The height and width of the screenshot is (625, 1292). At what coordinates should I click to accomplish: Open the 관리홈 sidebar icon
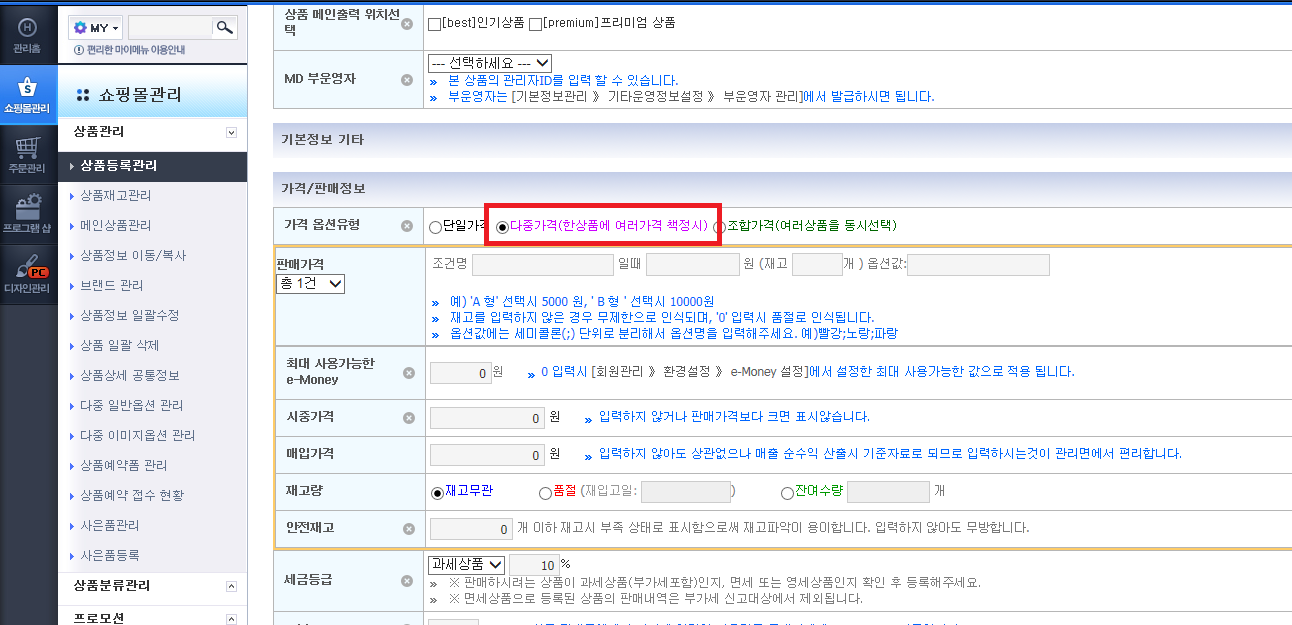pos(28,34)
